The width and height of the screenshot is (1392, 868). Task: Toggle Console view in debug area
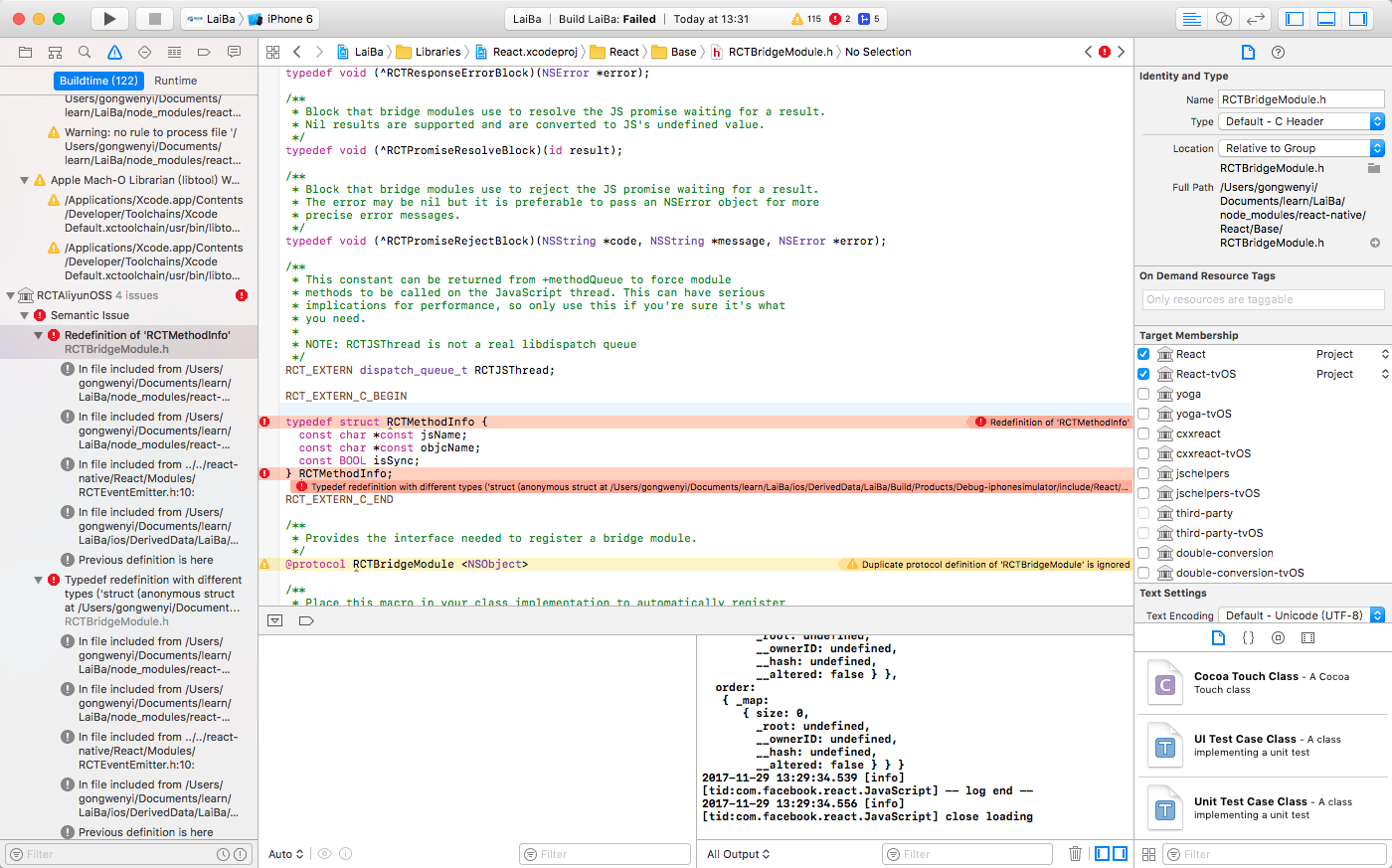click(x=1120, y=853)
